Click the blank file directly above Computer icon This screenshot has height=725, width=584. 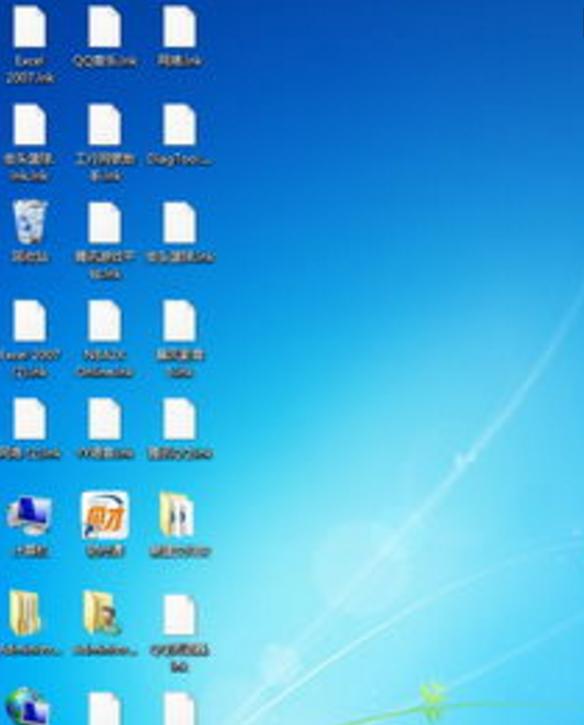[x=30, y=419]
